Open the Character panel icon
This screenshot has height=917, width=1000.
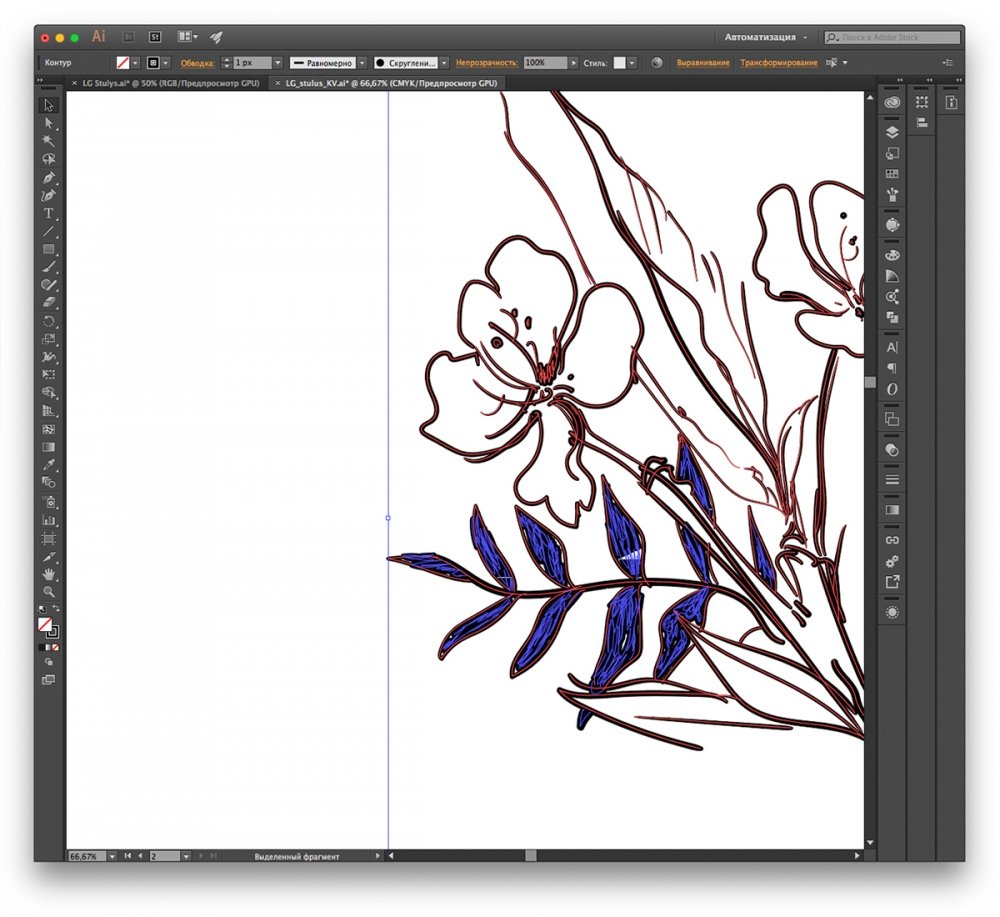click(892, 348)
